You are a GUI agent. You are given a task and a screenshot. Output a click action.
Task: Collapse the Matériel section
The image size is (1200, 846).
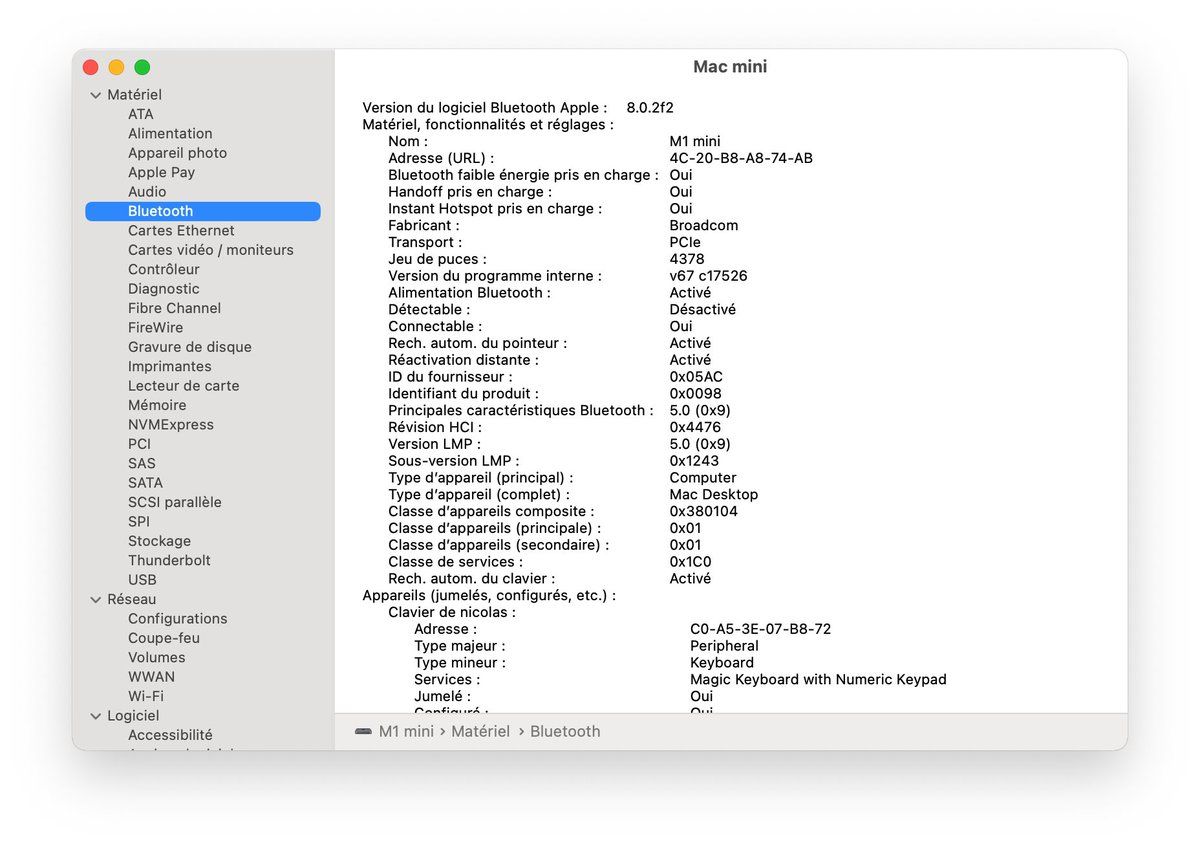click(x=96, y=96)
